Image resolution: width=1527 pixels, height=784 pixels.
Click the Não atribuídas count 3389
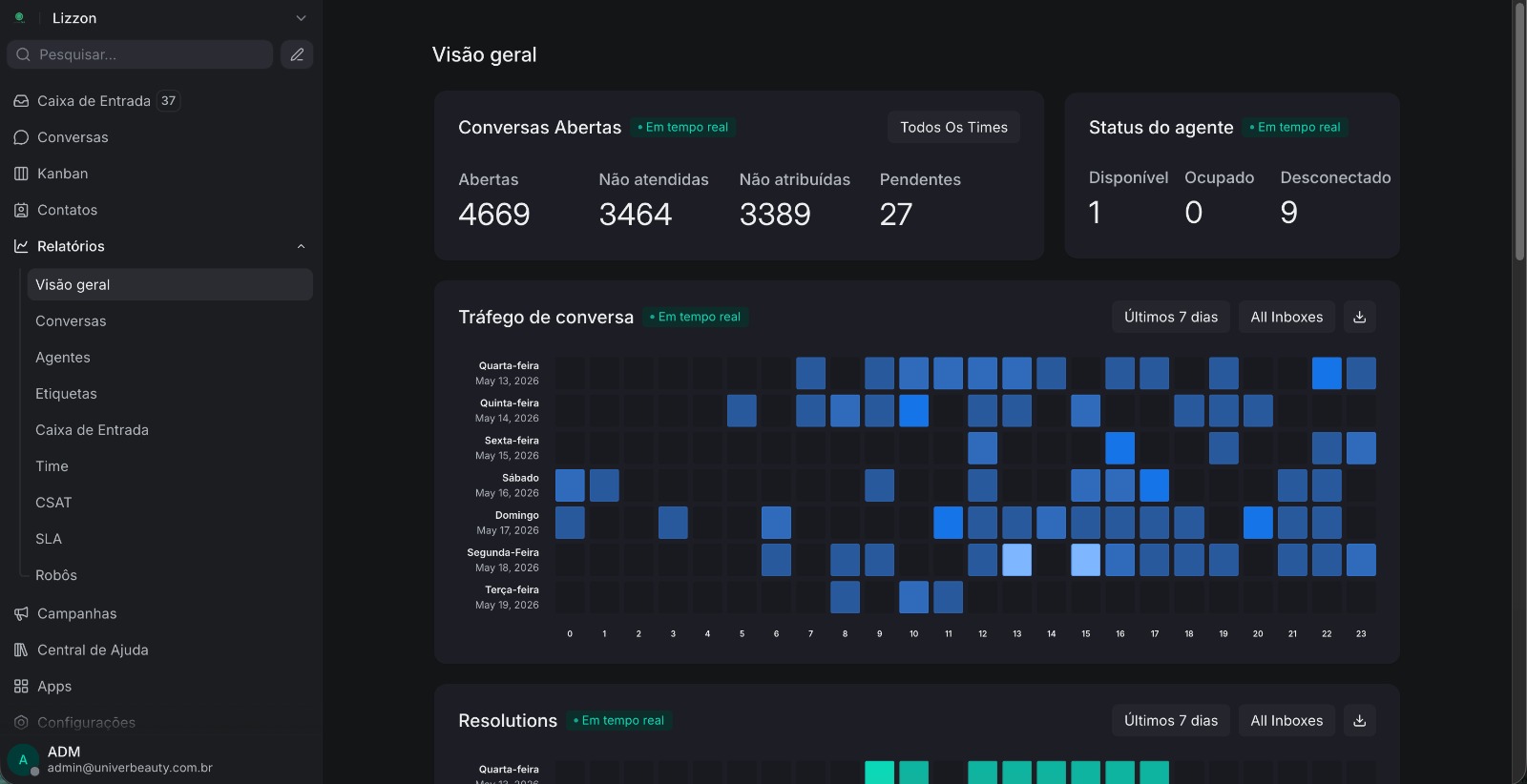pos(775,215)
